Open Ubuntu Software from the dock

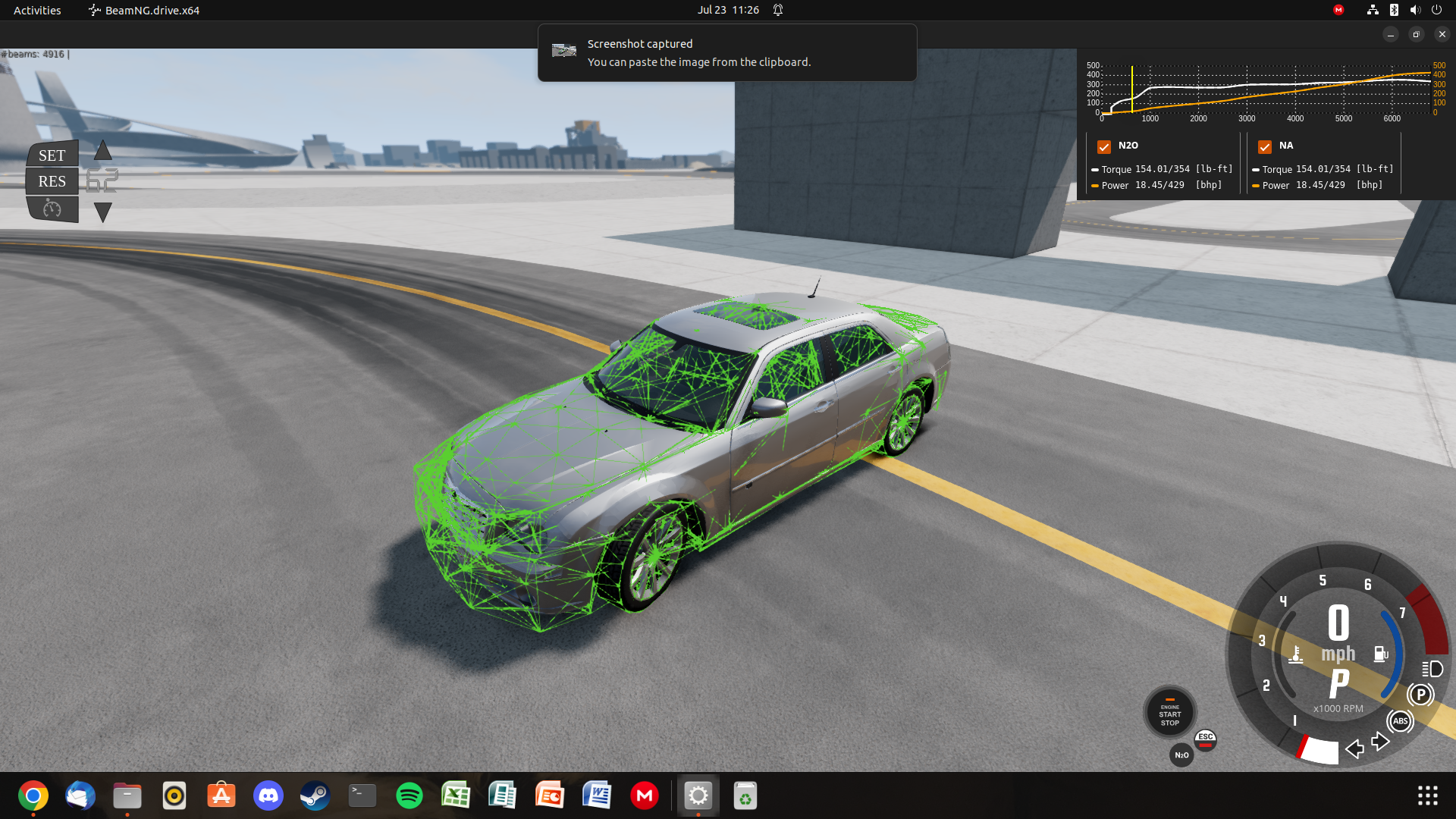coord(221,795)
